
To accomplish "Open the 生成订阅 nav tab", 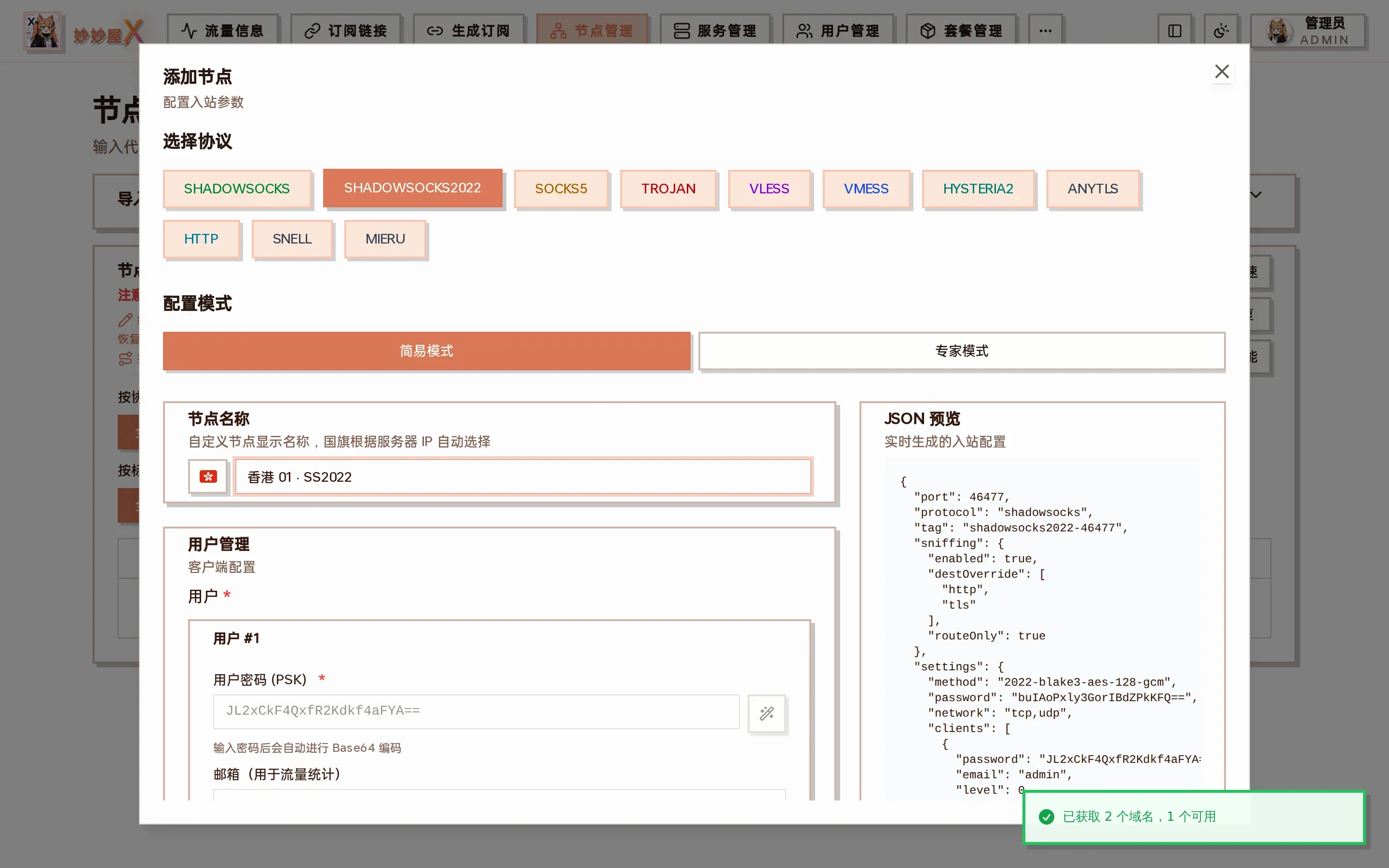I will tap(468, 31).
